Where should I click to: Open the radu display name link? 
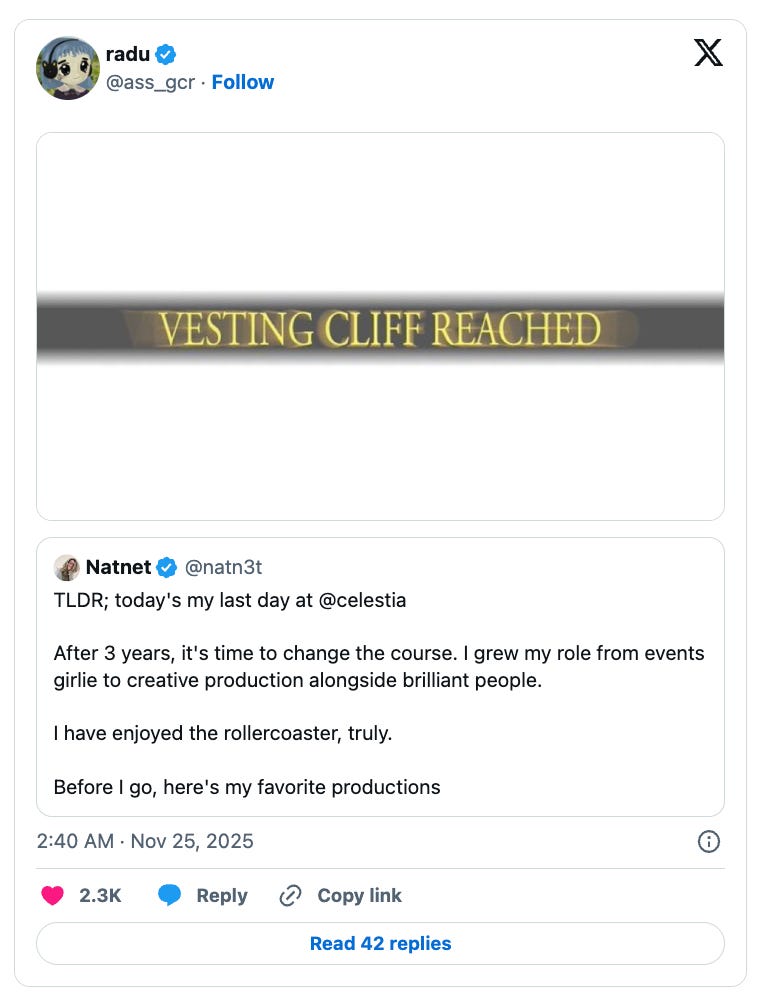127,54
